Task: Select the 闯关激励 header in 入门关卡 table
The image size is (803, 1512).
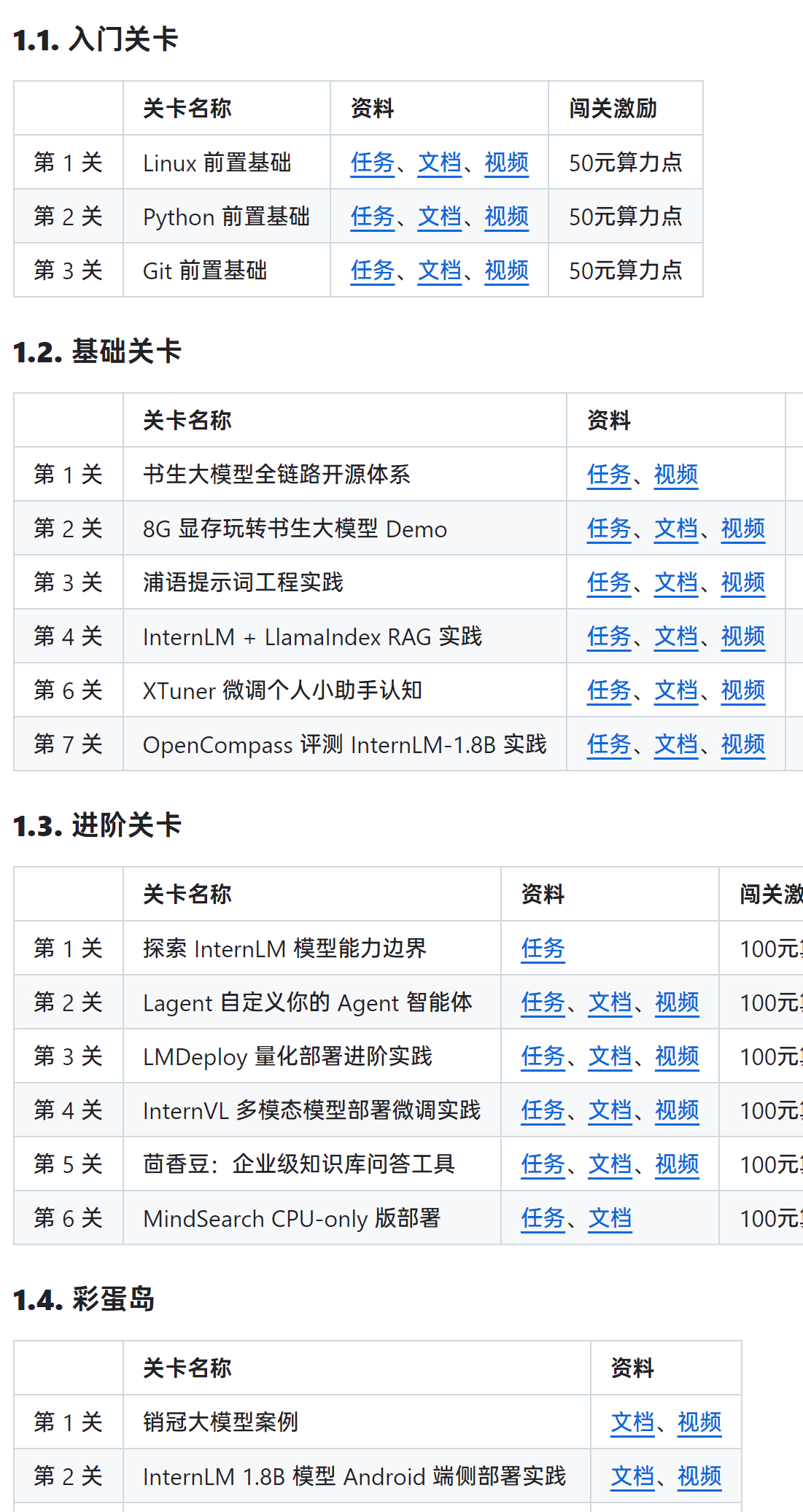Action: point(626,108)
